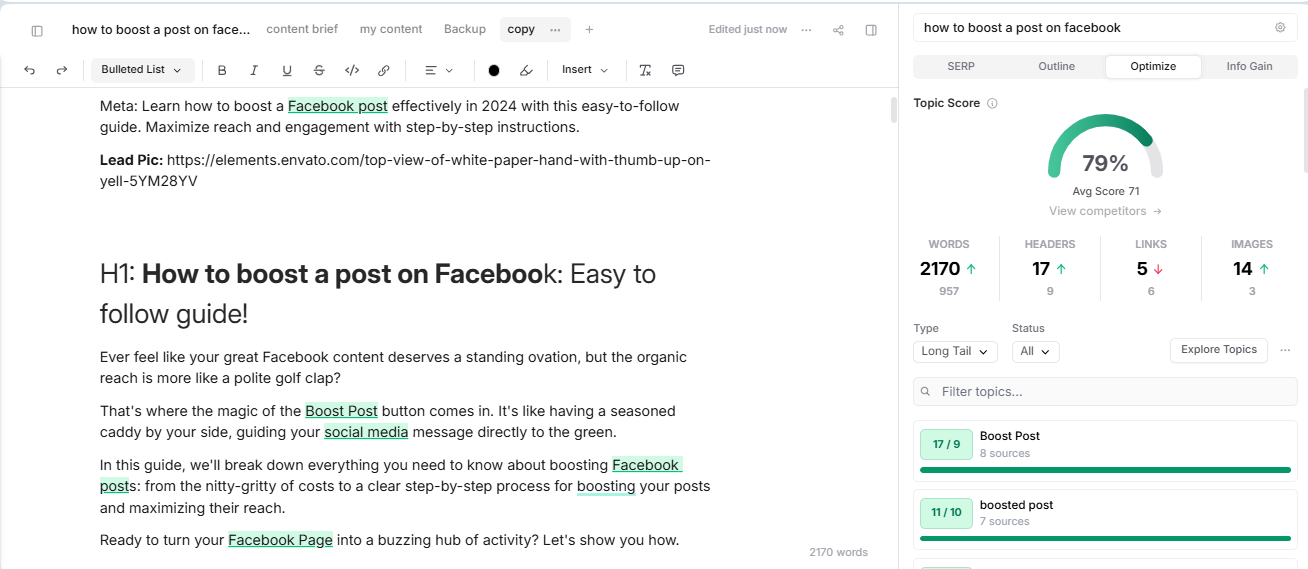The width and height of the screenshot is (1308, 569).
Task: Click the undo arrow icon
Action: tap(29, 70)
